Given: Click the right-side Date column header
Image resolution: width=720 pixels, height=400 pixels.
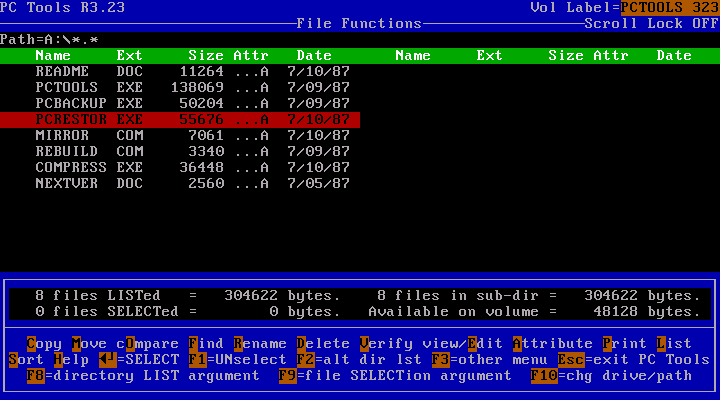Looking at the screenshot, I should click(x=674, y=56).
